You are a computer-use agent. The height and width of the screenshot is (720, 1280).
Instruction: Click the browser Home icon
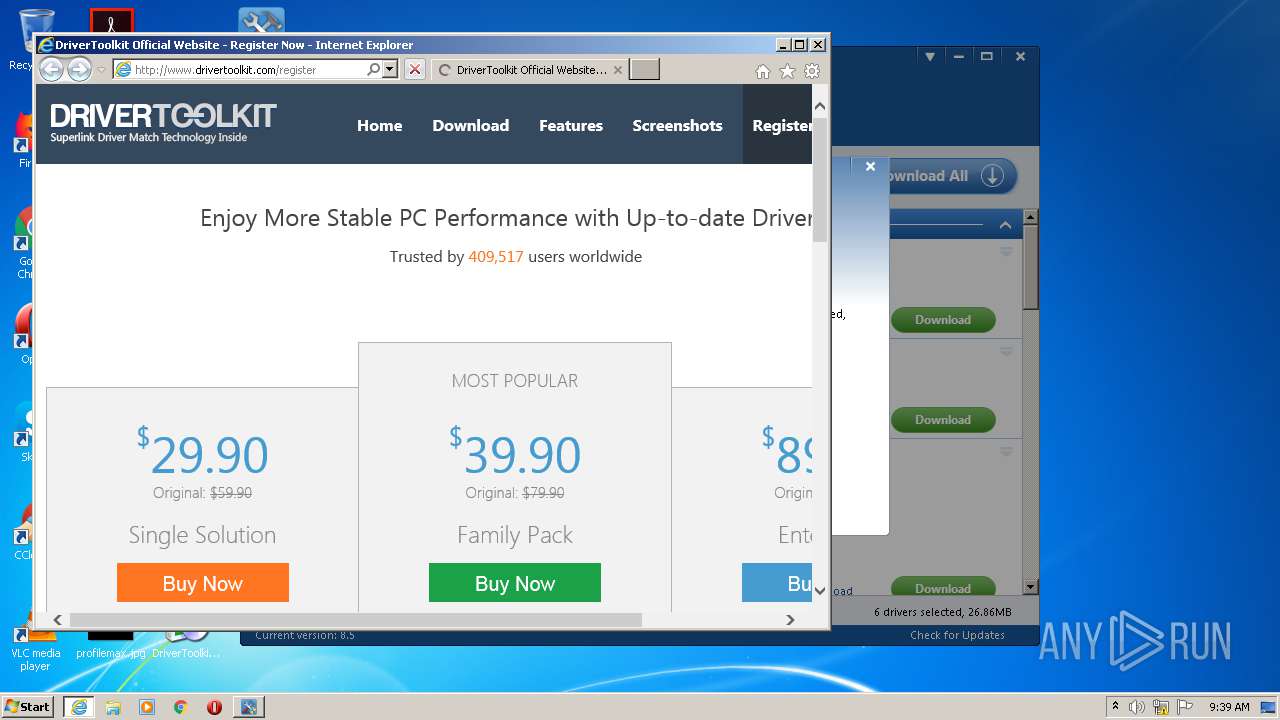[763, 71]
